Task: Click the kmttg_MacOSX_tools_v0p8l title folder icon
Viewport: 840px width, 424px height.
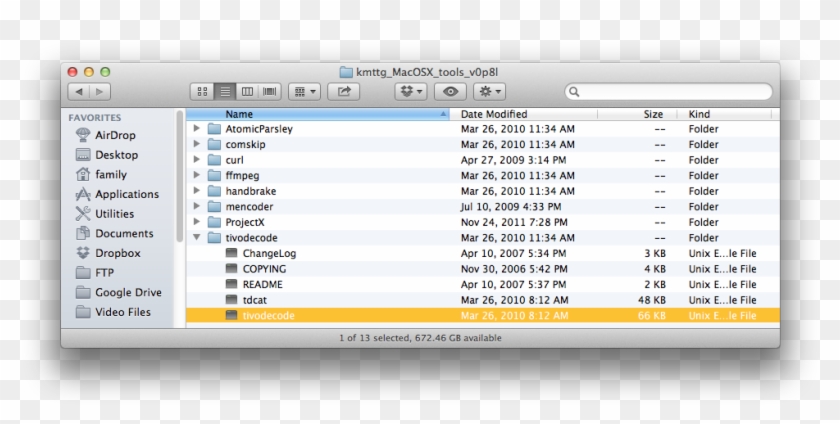Action: [346, 72]
